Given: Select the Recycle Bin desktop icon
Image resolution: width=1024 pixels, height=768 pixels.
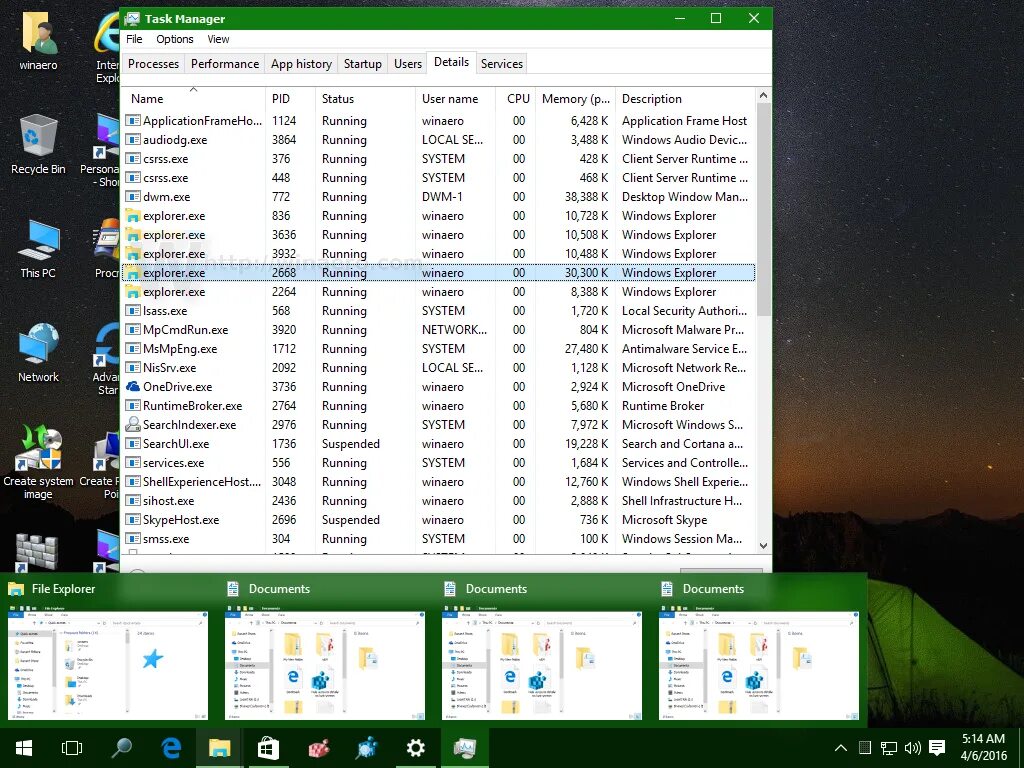Looking at the screenshot, I should pos(39,144).
